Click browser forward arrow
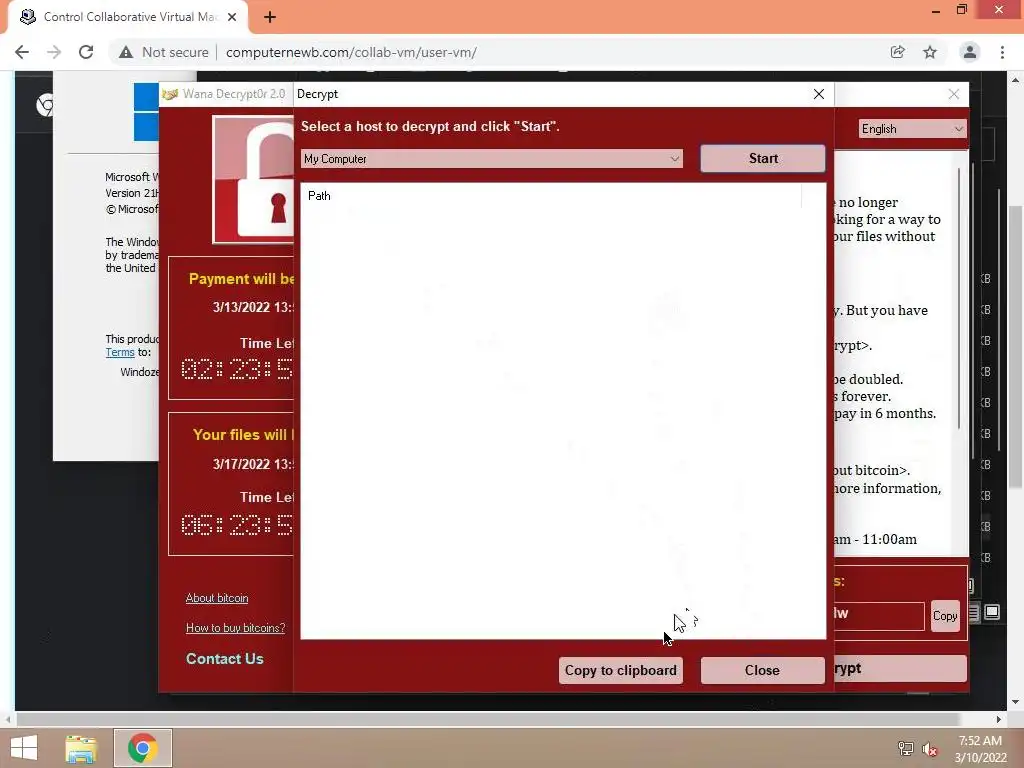Image resolution: width=1024 pixels, height=768 pixels. pyautogui.click(x=54, y=52)
